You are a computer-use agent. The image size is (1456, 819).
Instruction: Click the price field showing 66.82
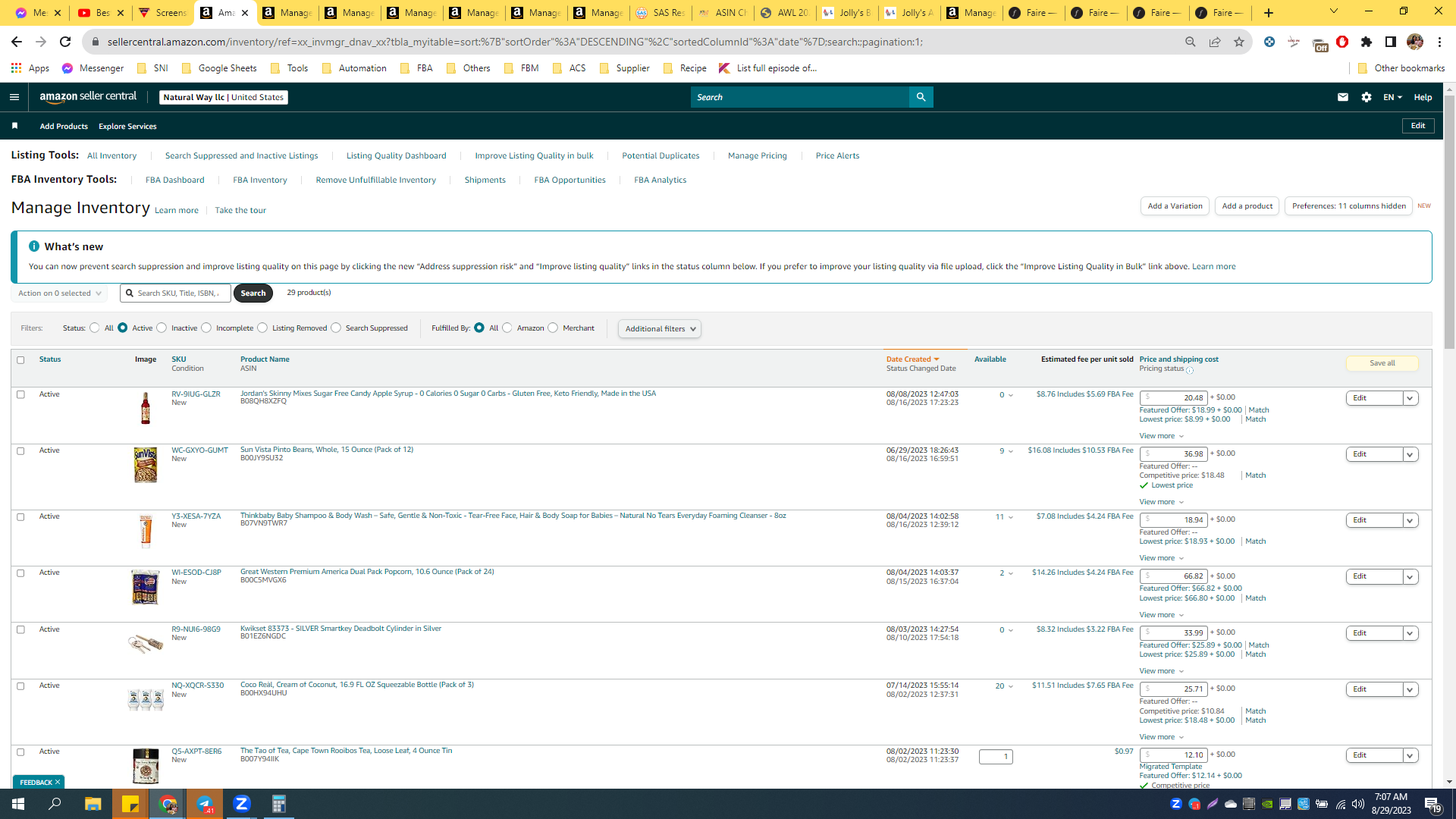click(1173, 576)
